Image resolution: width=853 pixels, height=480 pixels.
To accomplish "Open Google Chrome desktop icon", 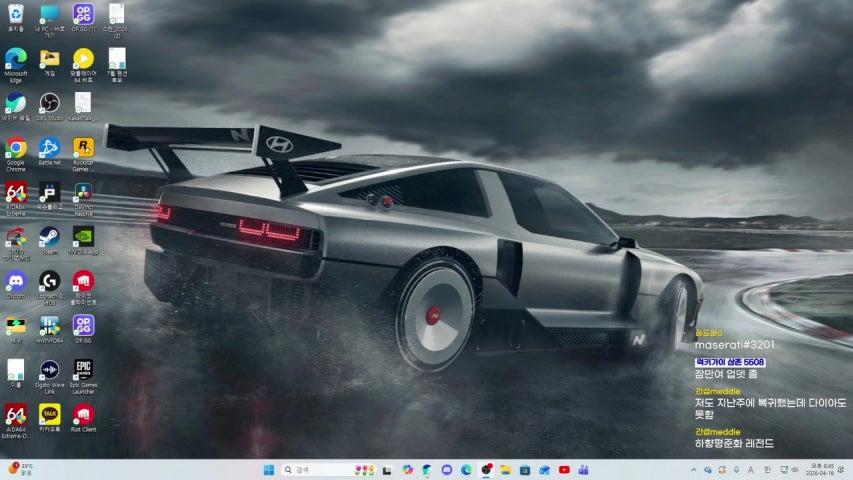I will (15, 148).
